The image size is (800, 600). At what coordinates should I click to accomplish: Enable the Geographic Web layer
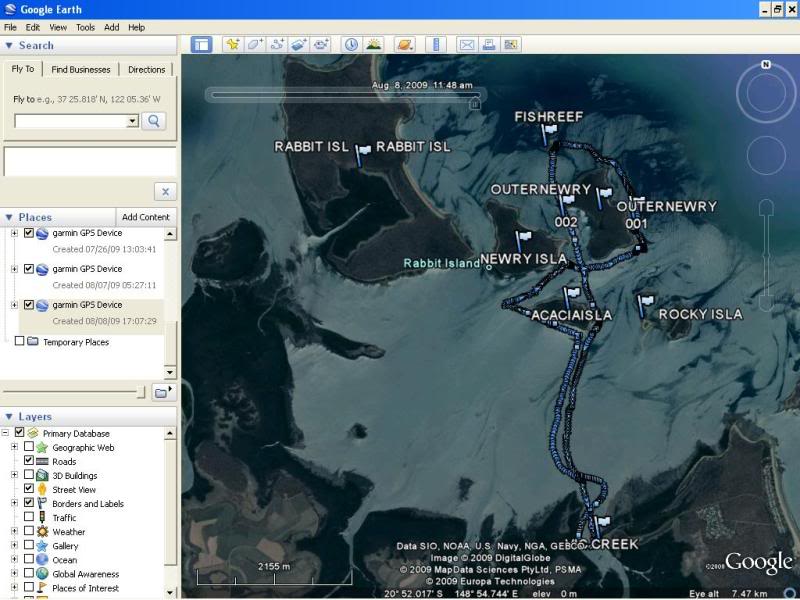pyautogui.click(x=29, y=446)
